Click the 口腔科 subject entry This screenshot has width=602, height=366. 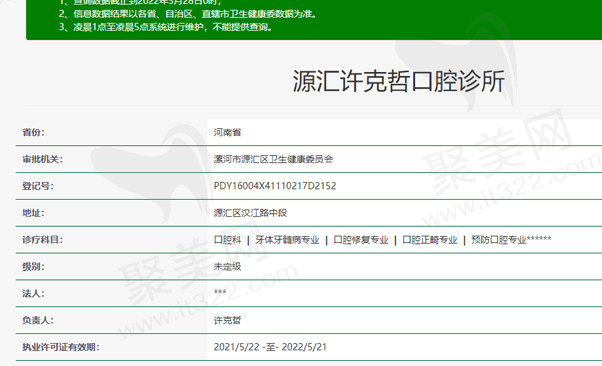[x=227, y=240]
